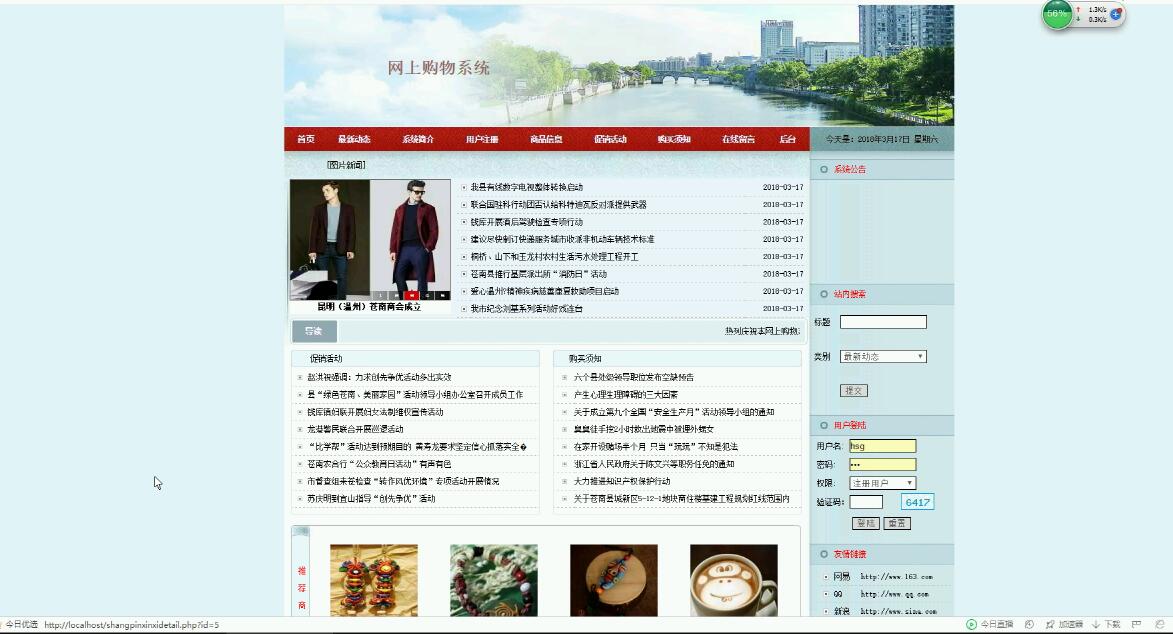Select the red active slideshow indicator
Screen dimensions: 1173x634
[x=411, y=296]
